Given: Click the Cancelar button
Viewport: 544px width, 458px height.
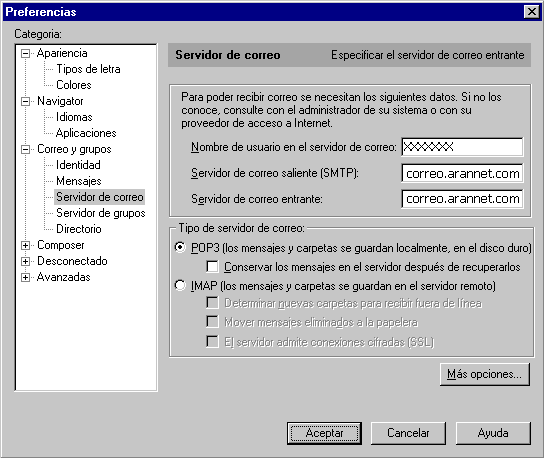Looking at the screenshot, I should pyautogui.click(x=408, y=433).
